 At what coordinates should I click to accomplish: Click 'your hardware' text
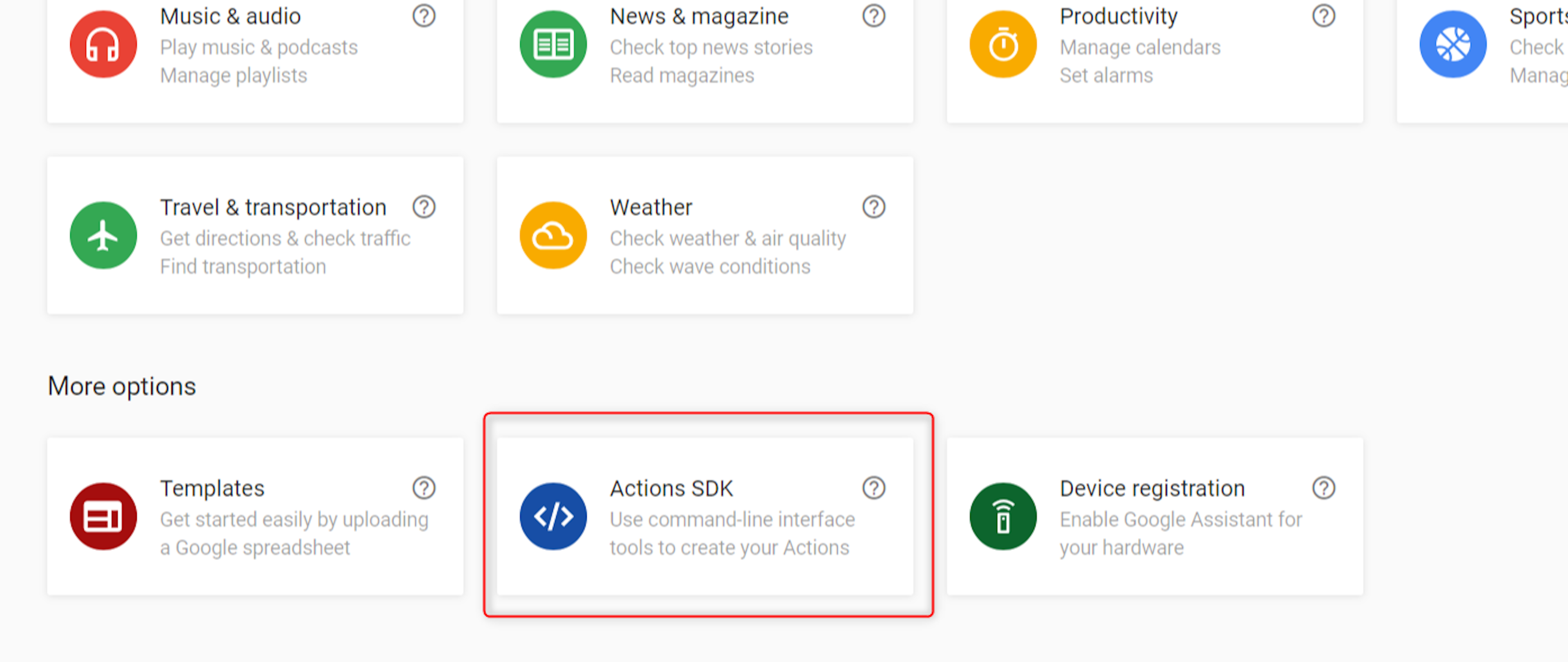[x=1121, y=548]
